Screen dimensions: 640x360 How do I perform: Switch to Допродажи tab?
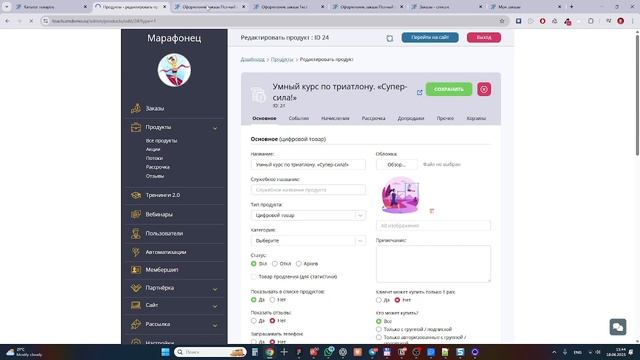point(411,118)
